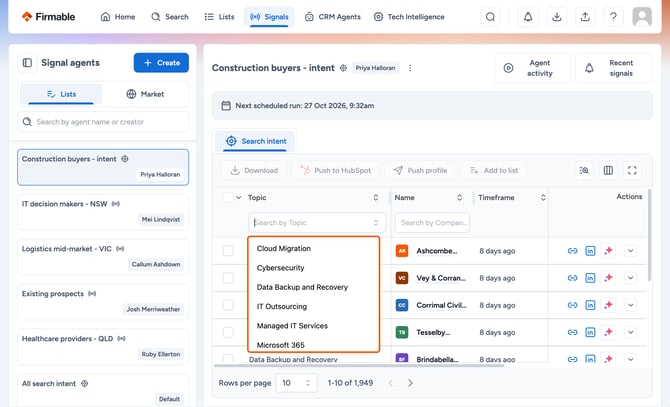
Task: Click the Ashcombe company logo
Action: pyautogui.click(x=402, y=251)
